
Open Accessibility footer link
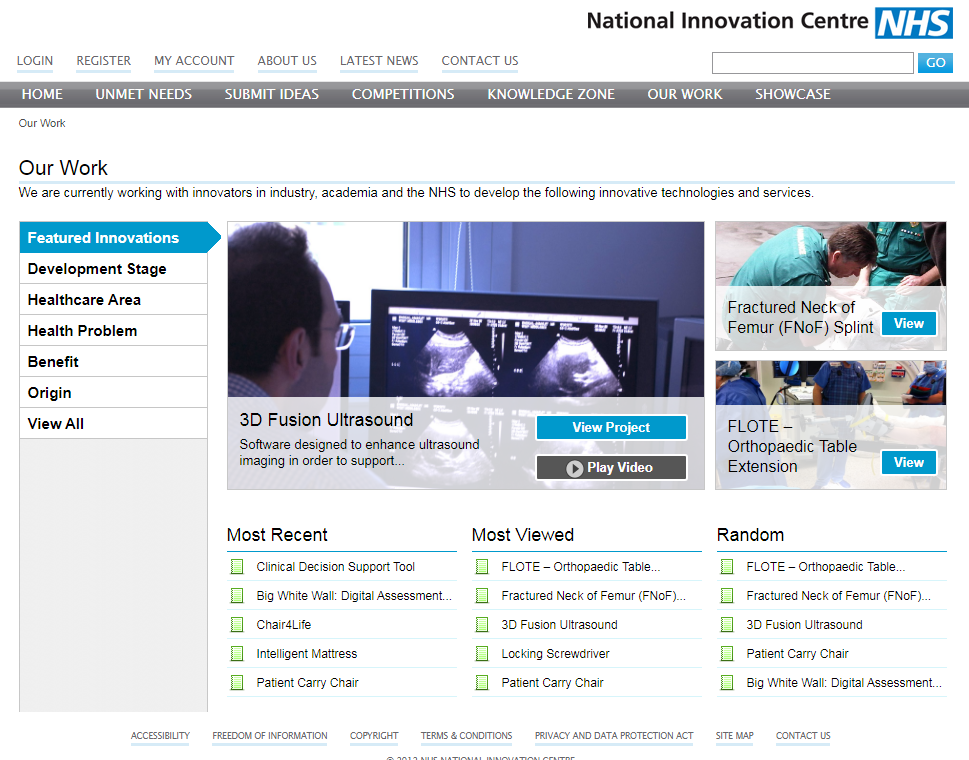[160, 736]
